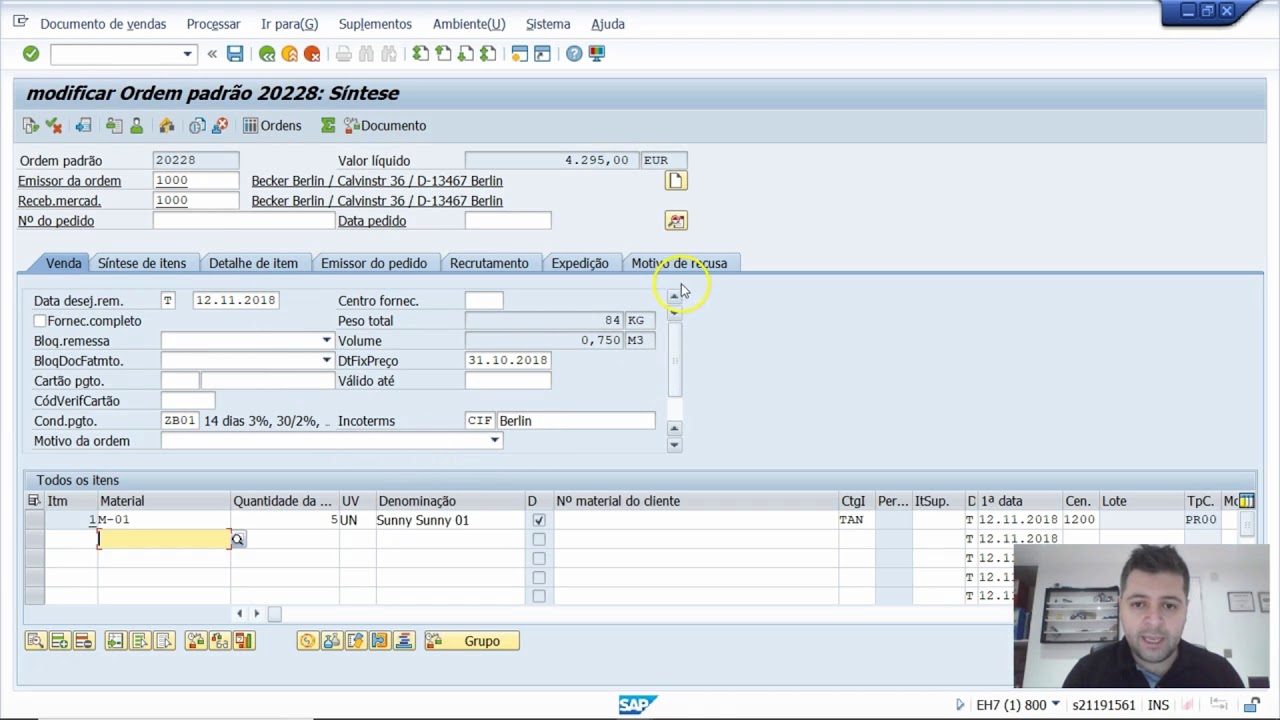Open the Ambiente(U) menu

(x=469, y=24)
